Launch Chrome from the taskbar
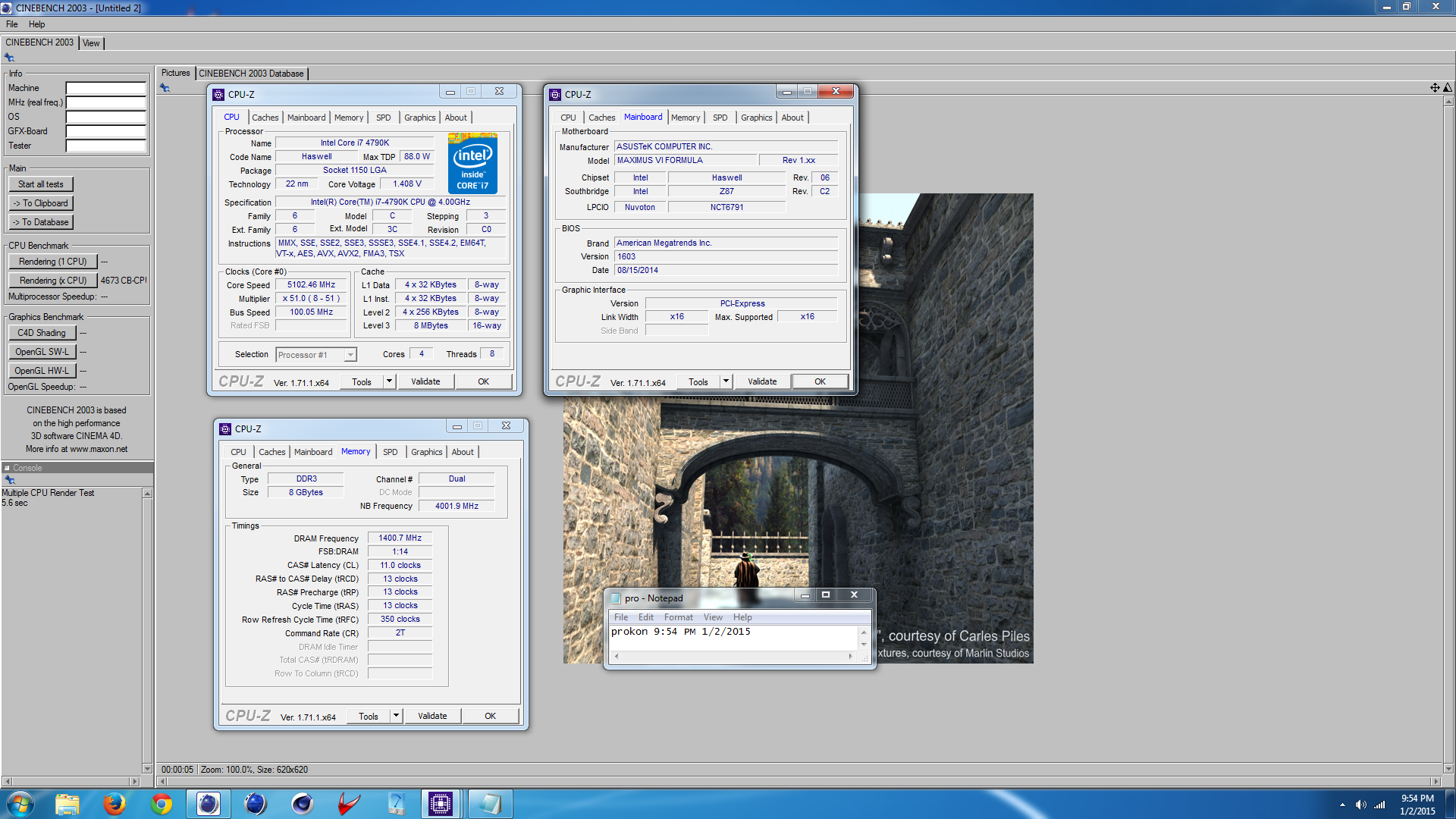 coord(162,804)
